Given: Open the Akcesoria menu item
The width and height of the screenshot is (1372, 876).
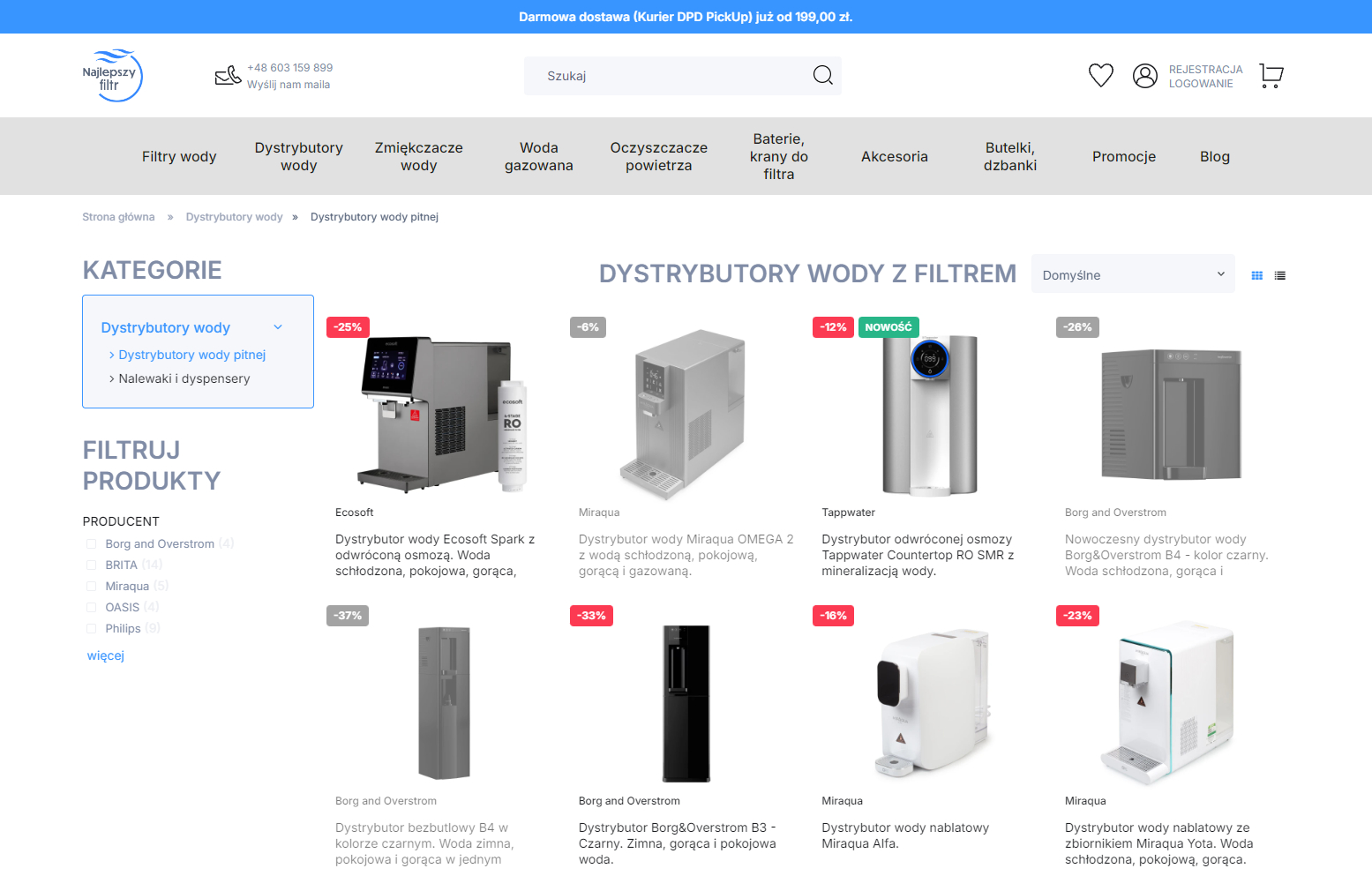Looking at the screenshot, I should click(894, 157).
